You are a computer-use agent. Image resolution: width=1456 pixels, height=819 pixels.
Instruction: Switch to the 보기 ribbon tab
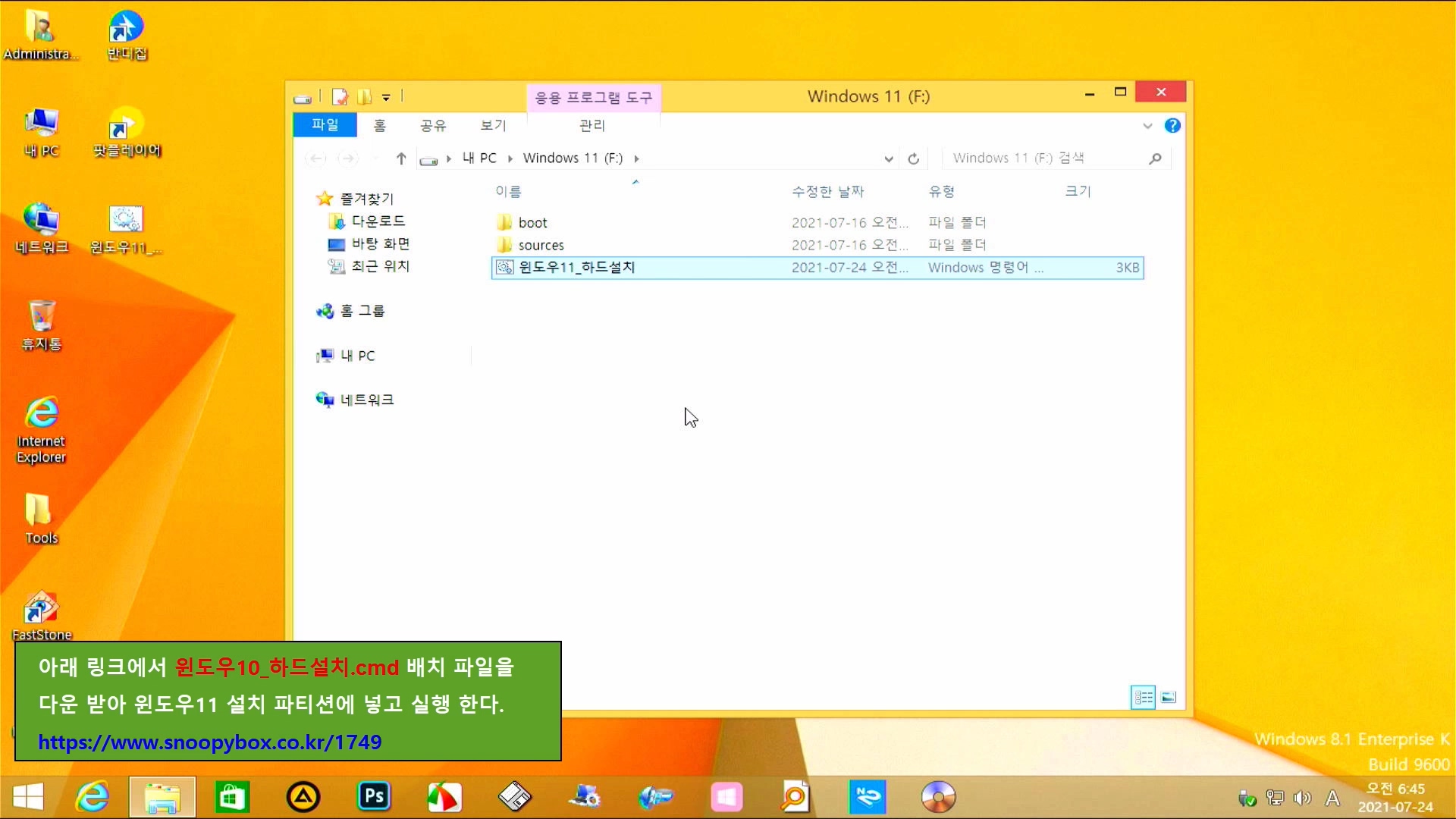[493, 125]
